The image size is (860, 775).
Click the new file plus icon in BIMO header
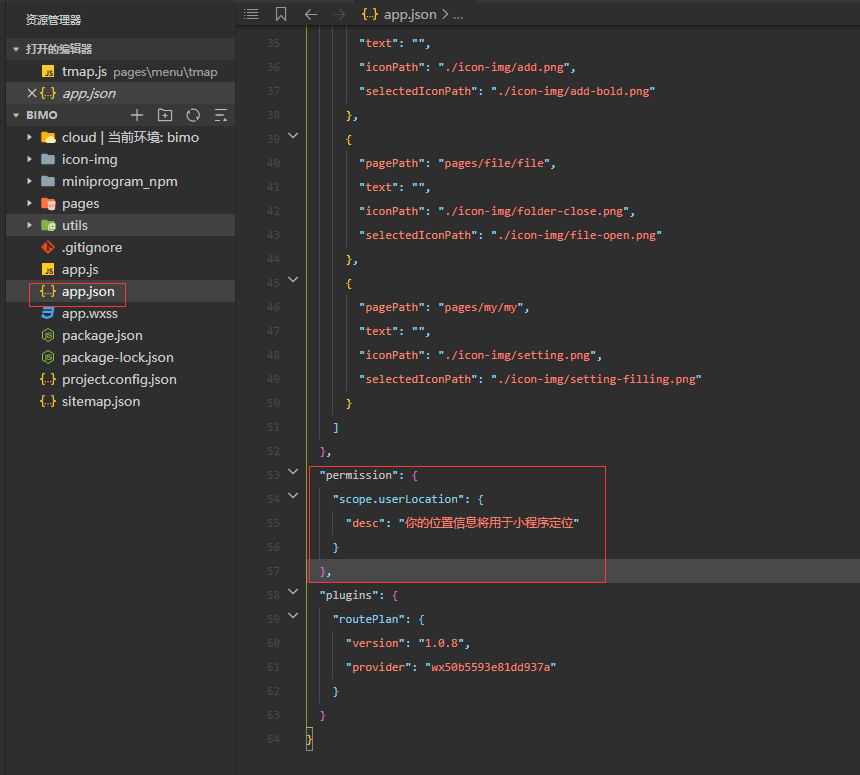coord(137,115)
